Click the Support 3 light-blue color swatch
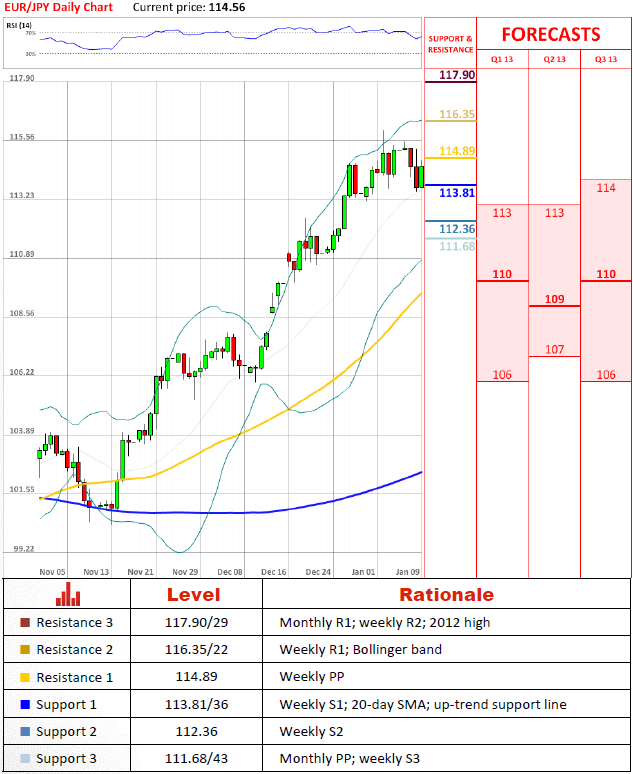Image resolution: width=633 pixels, height=774 pixels. [x=25, y=759]
